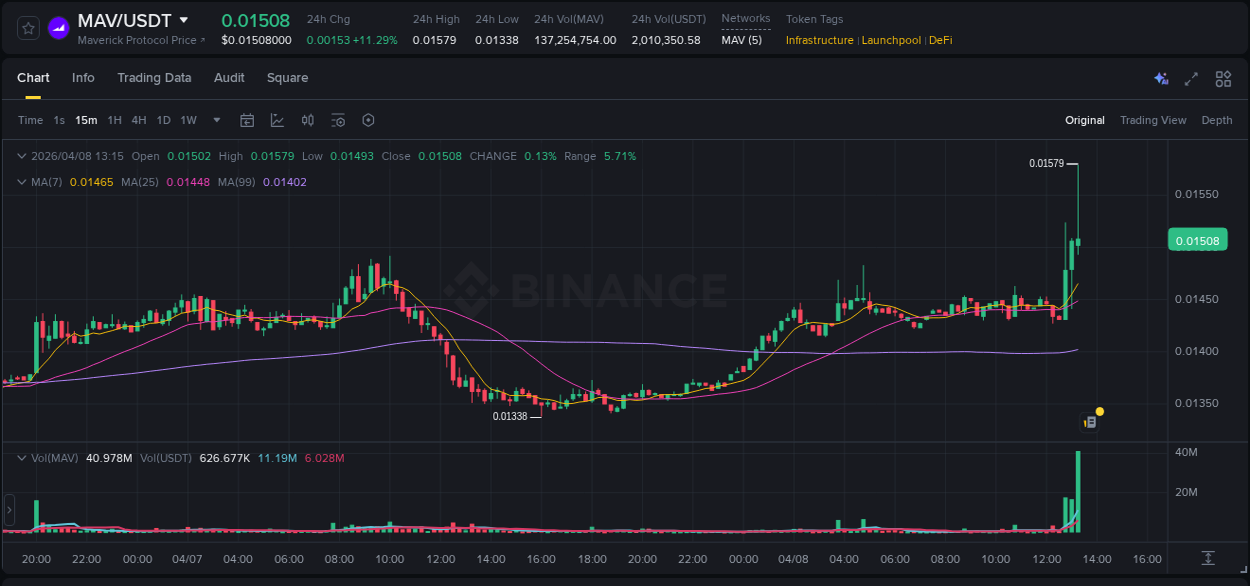Collapse the Vol(MAV) volume pane
The image size is (1250, 586).
click(22, 456)
